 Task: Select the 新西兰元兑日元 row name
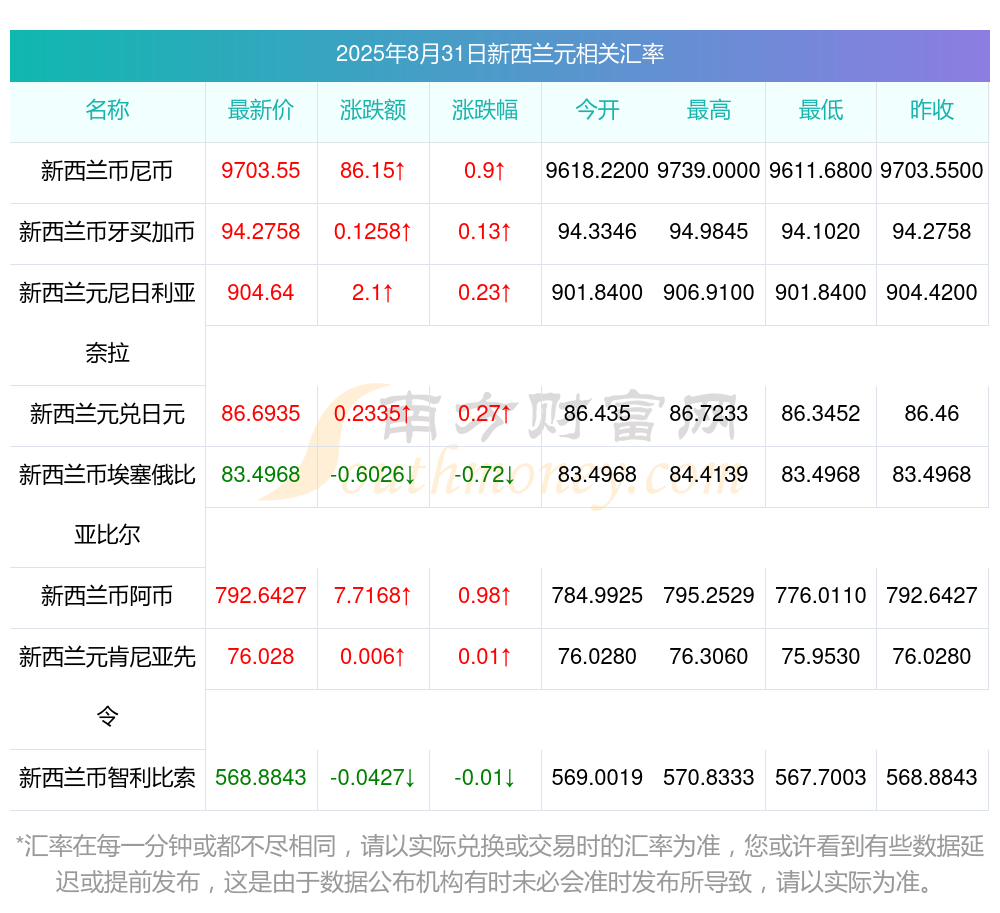tap(107, 414)
